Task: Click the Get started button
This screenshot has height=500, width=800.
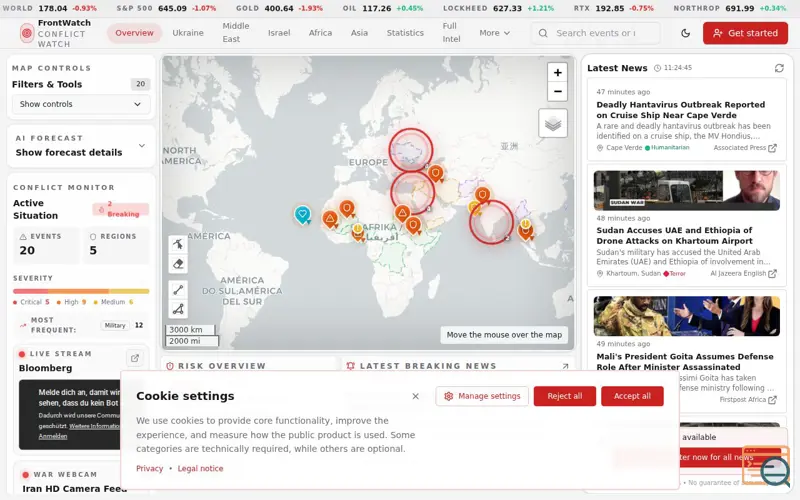Action: 745,33
